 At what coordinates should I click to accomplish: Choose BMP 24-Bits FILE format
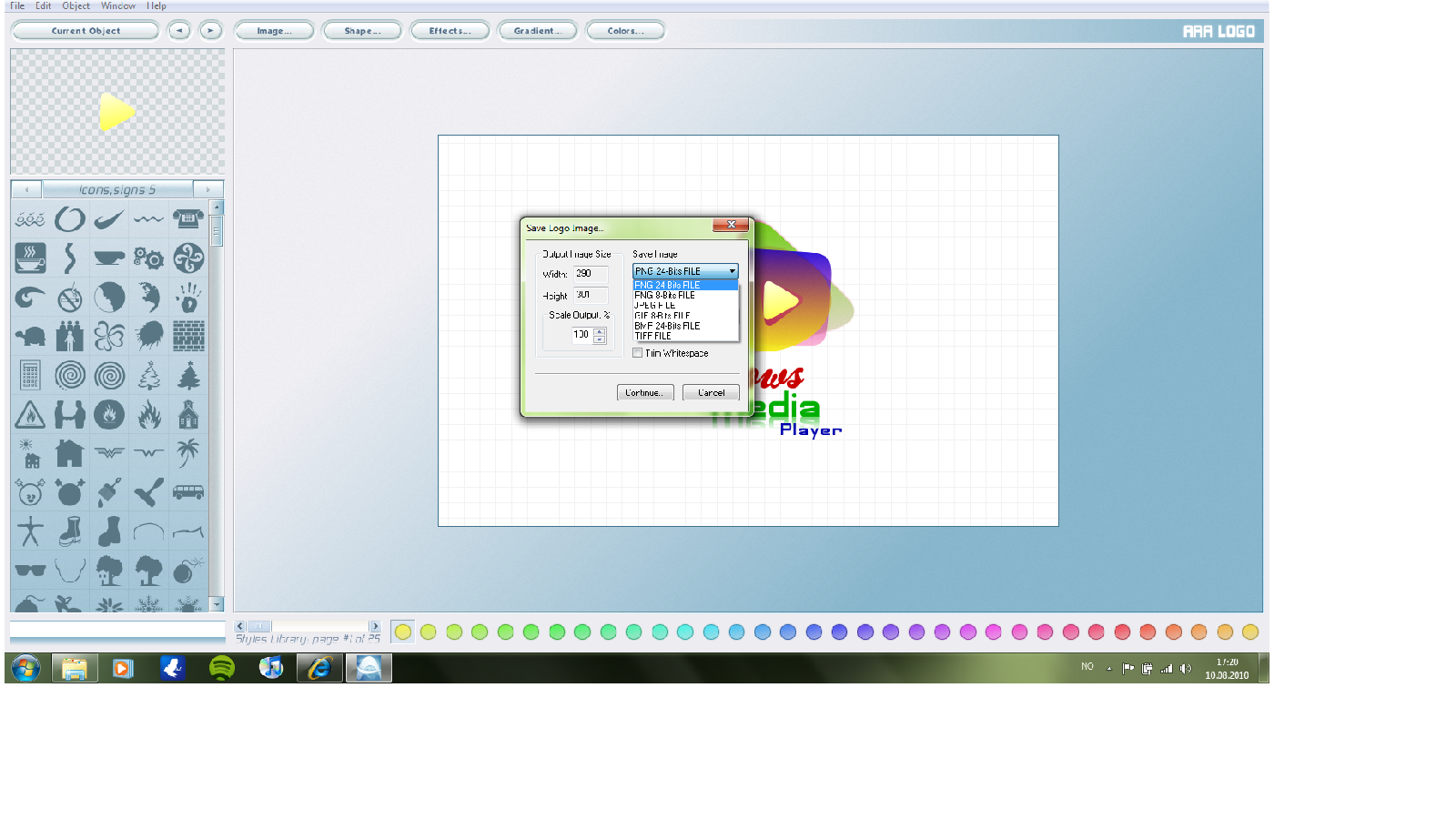pyautogui.click(x=685, y=326)
